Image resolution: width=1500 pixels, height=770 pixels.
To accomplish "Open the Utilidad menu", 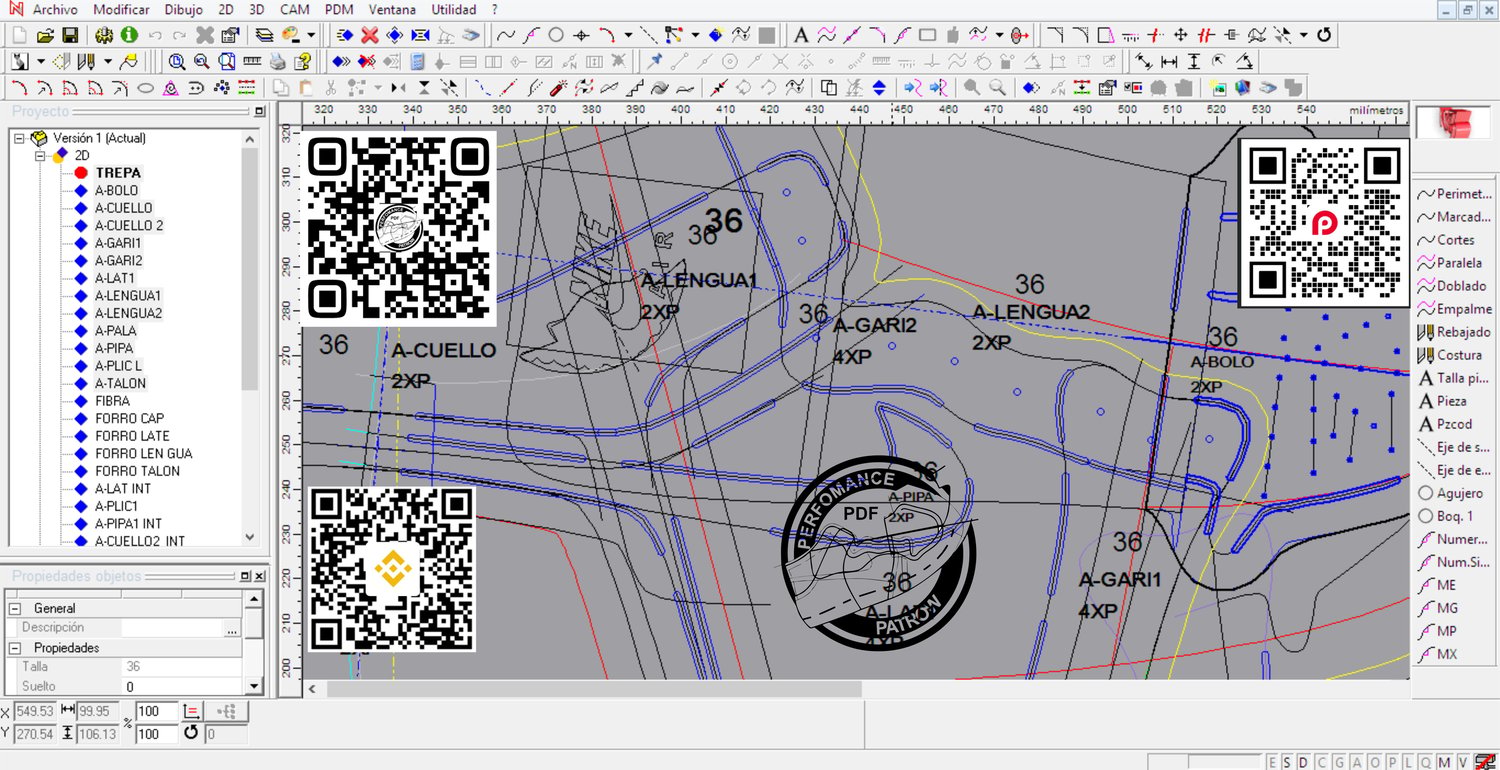I will 453,10.
